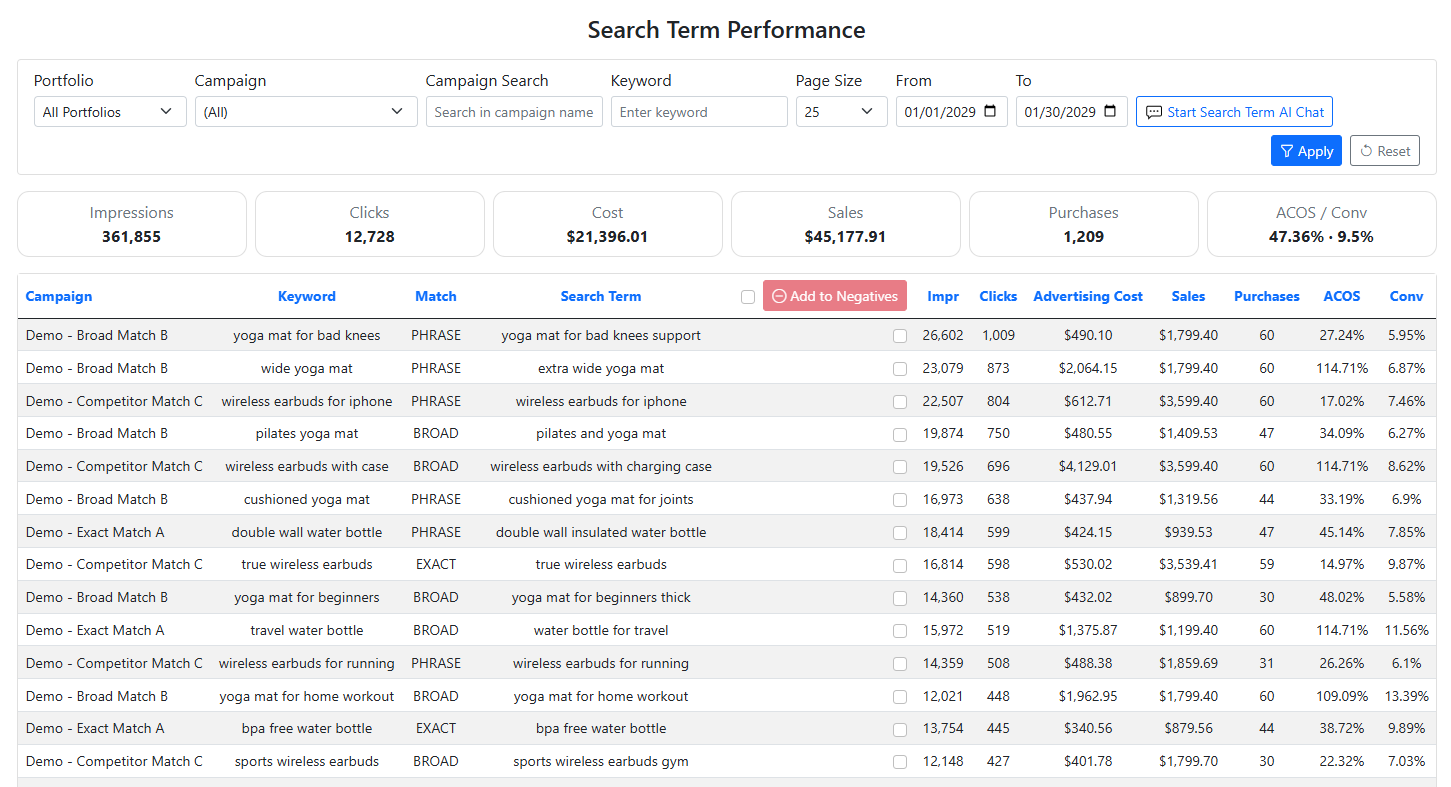Tick checkbox for bpa free water bottle row

click(900, 729)
